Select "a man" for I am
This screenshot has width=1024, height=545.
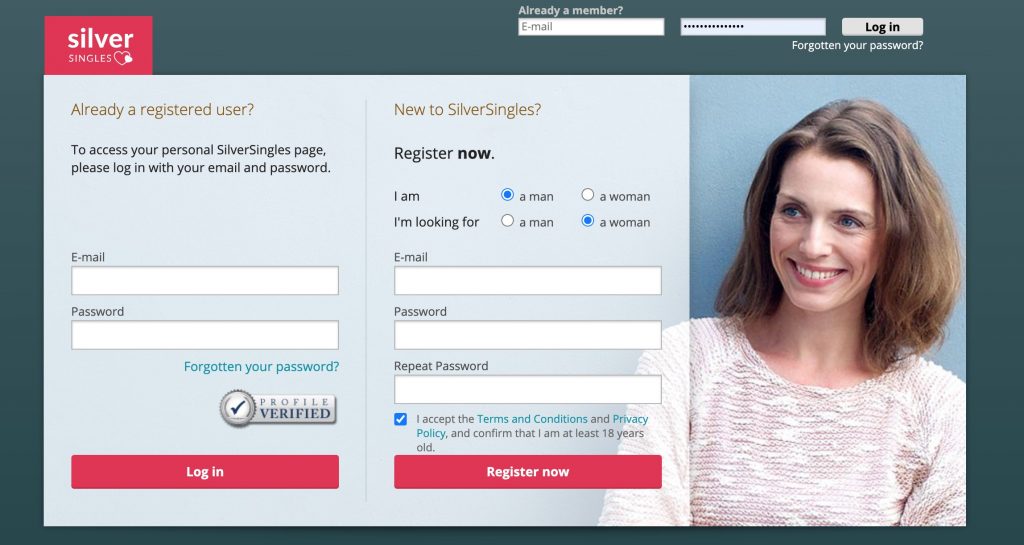[x=507, y=195]
